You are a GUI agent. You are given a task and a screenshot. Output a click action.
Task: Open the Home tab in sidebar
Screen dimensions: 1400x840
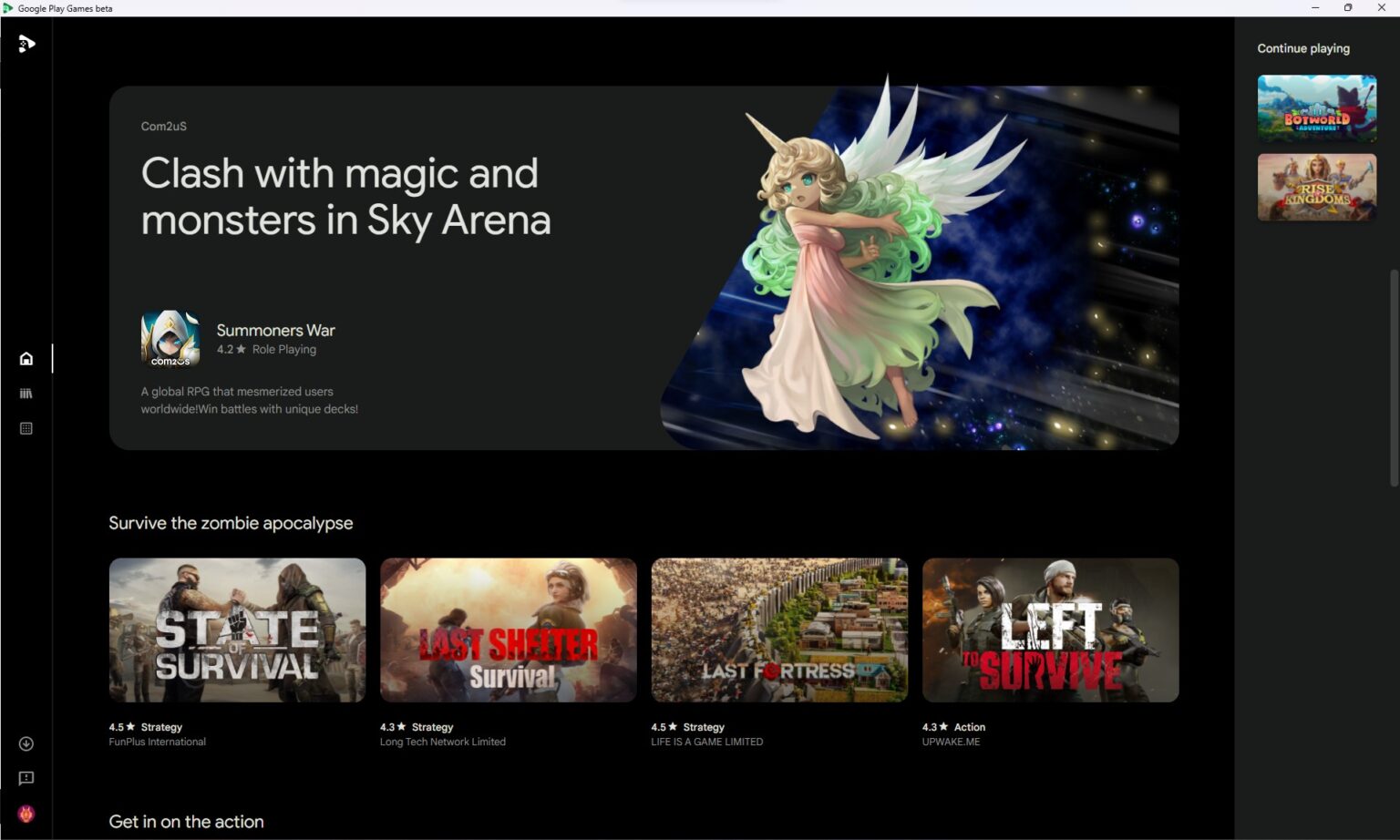(26, 358)
